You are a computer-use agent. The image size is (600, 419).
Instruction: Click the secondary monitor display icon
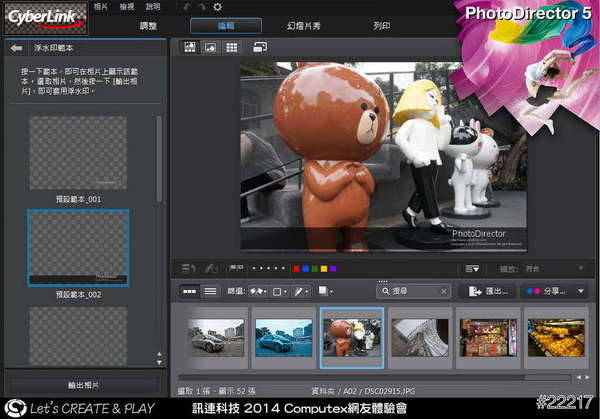[260, 47]
